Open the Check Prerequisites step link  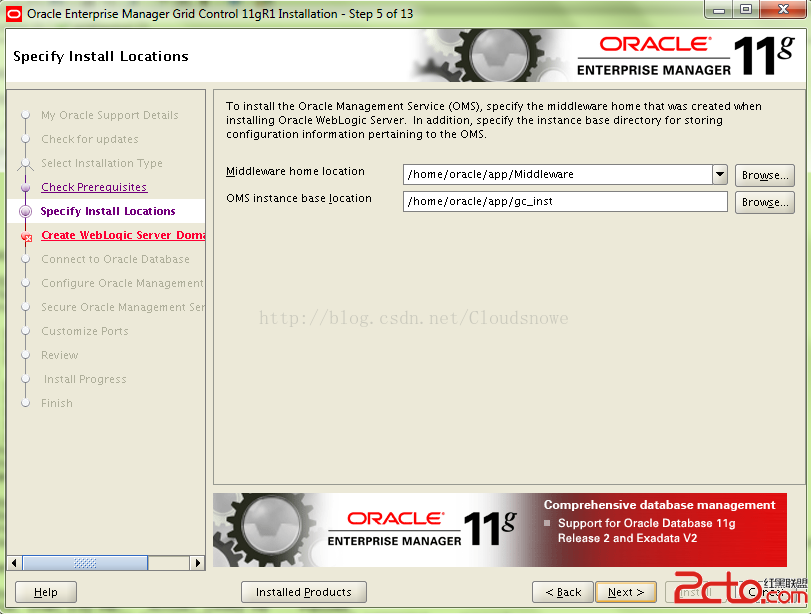click(x=94, y=187)
